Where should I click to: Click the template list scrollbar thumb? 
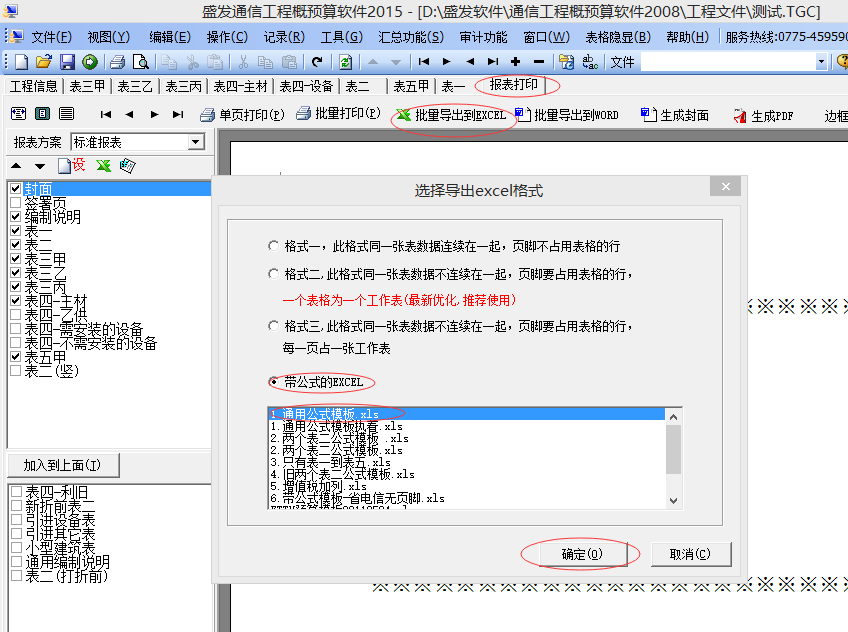673,449
